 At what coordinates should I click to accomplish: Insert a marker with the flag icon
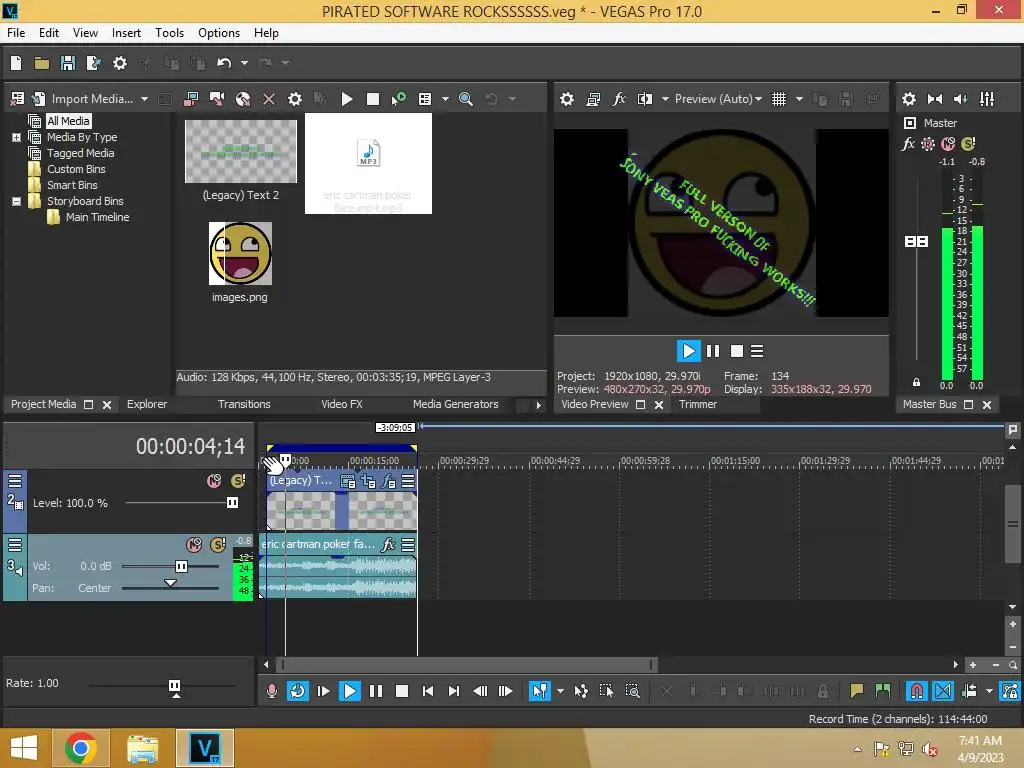tap(857, 690)
